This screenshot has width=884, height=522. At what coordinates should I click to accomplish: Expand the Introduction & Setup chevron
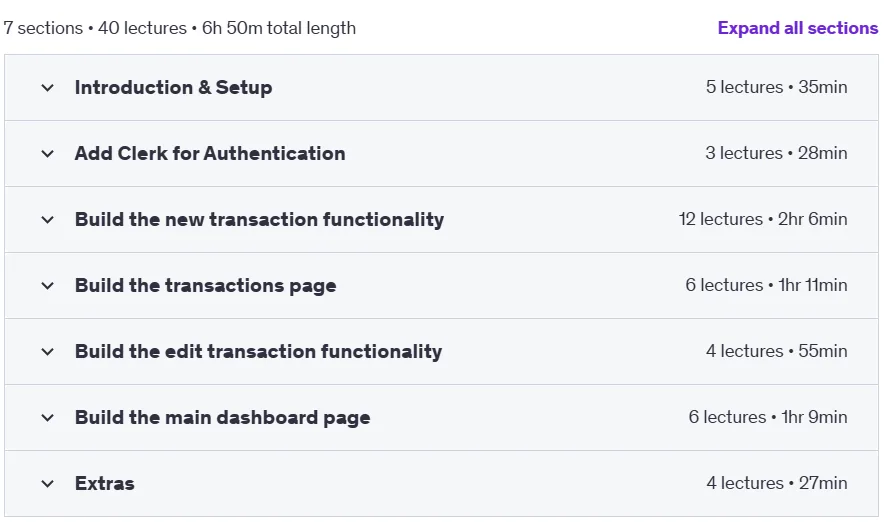48,88
